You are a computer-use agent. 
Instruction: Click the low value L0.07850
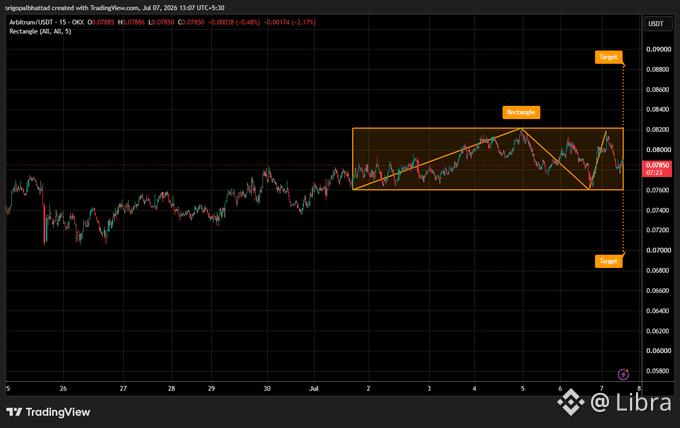(161, 22)
